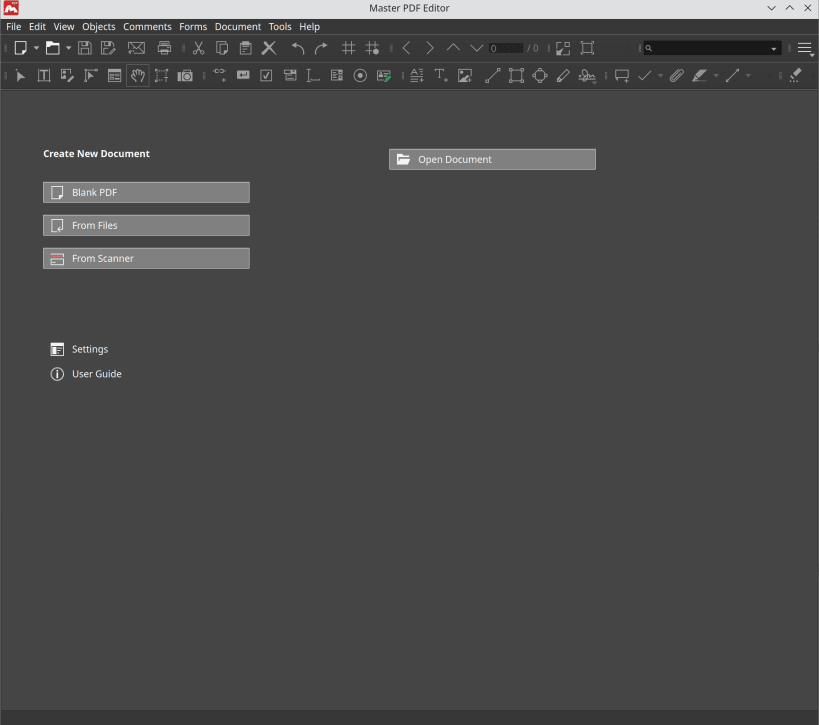Select the Hand tool
Viewport: 819px width, 725px height.
[x=138, y=76]
